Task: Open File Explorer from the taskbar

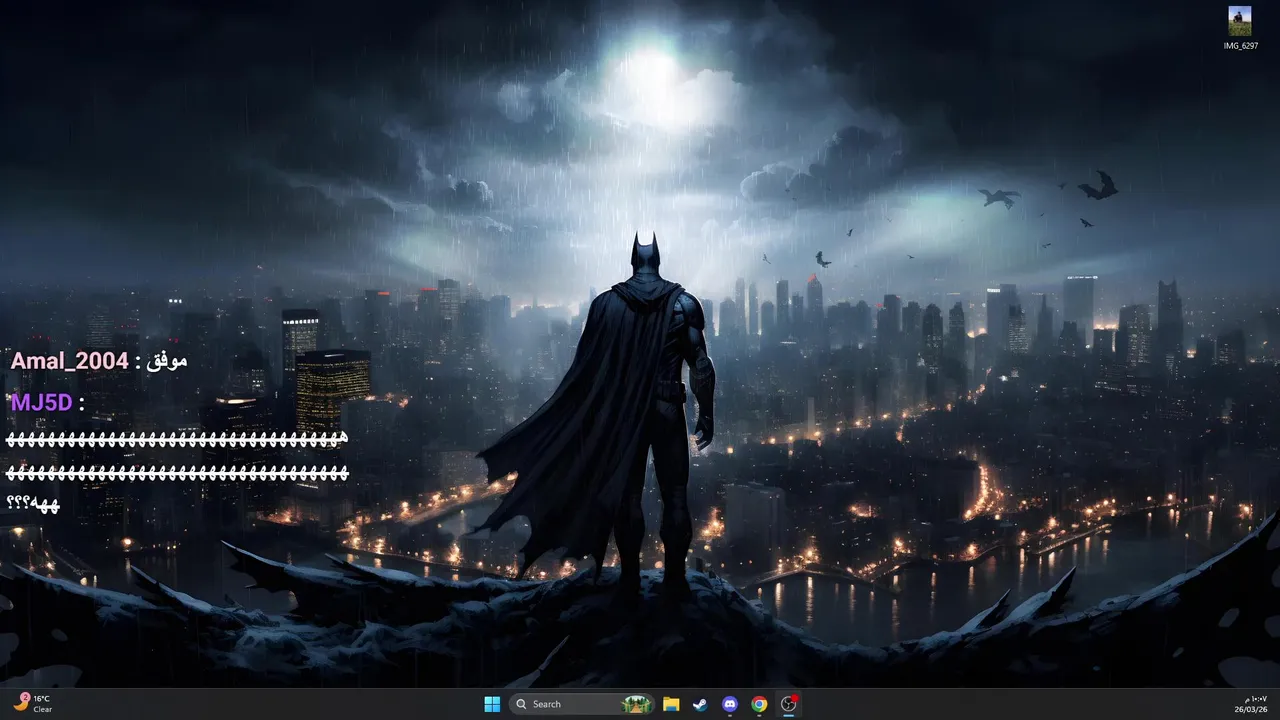Action: click(671, 704)
